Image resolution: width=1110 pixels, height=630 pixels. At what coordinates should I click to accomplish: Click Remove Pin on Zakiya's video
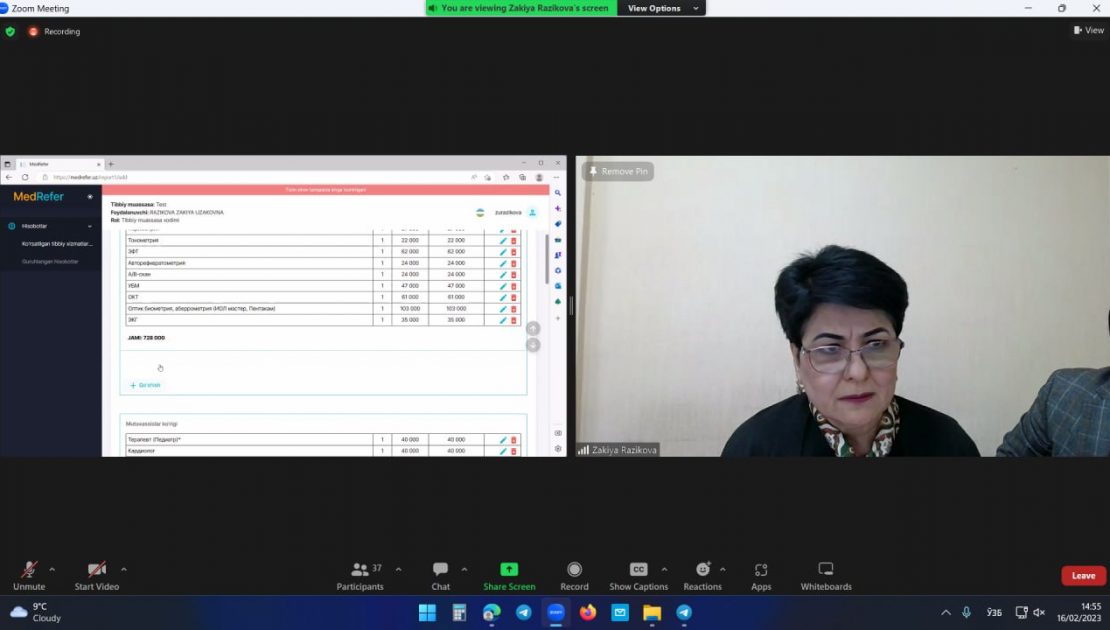click(x=618, y=171)
